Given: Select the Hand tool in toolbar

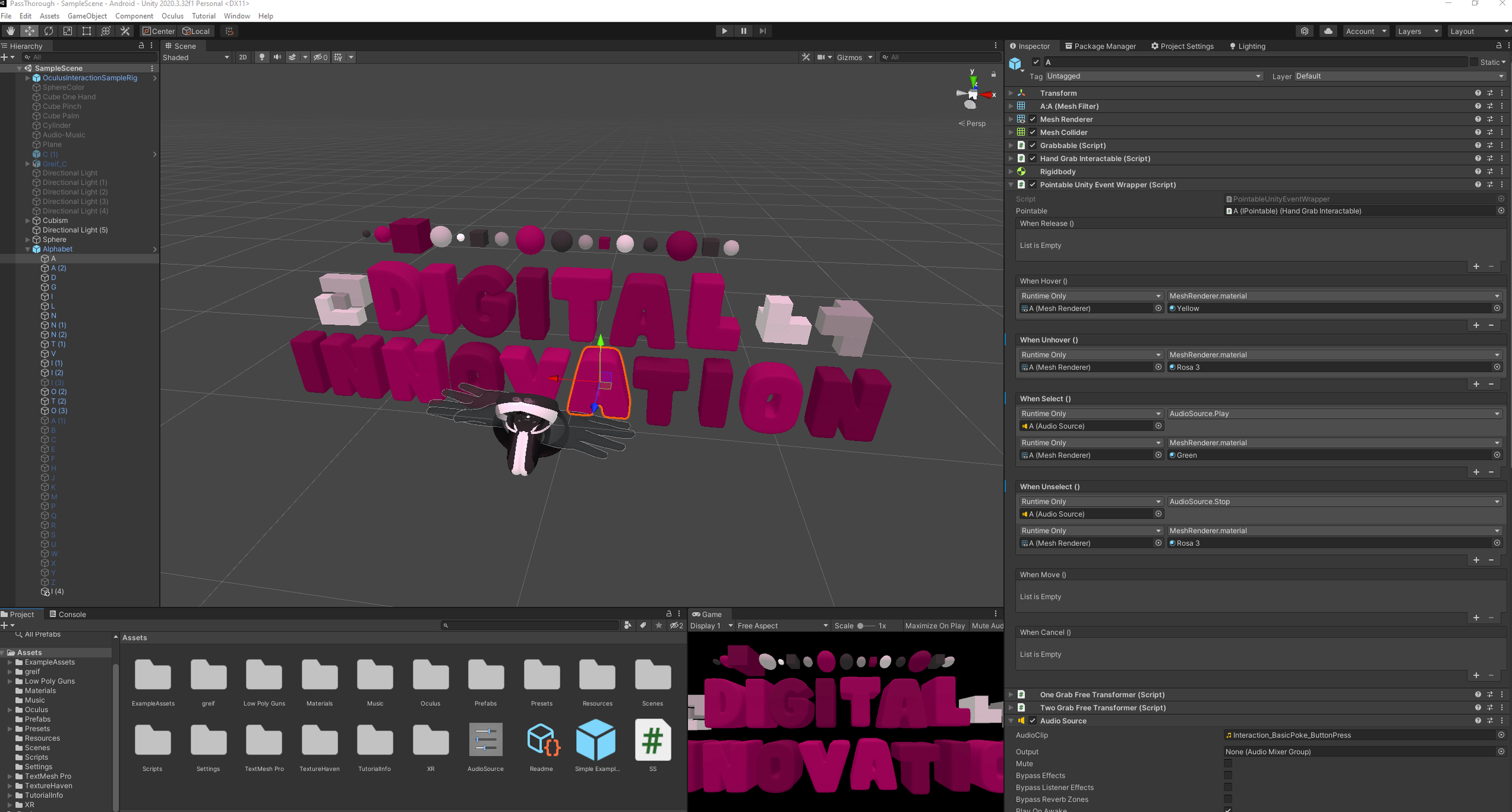Looking at the screenshot, I should click(x=10, y=31).
